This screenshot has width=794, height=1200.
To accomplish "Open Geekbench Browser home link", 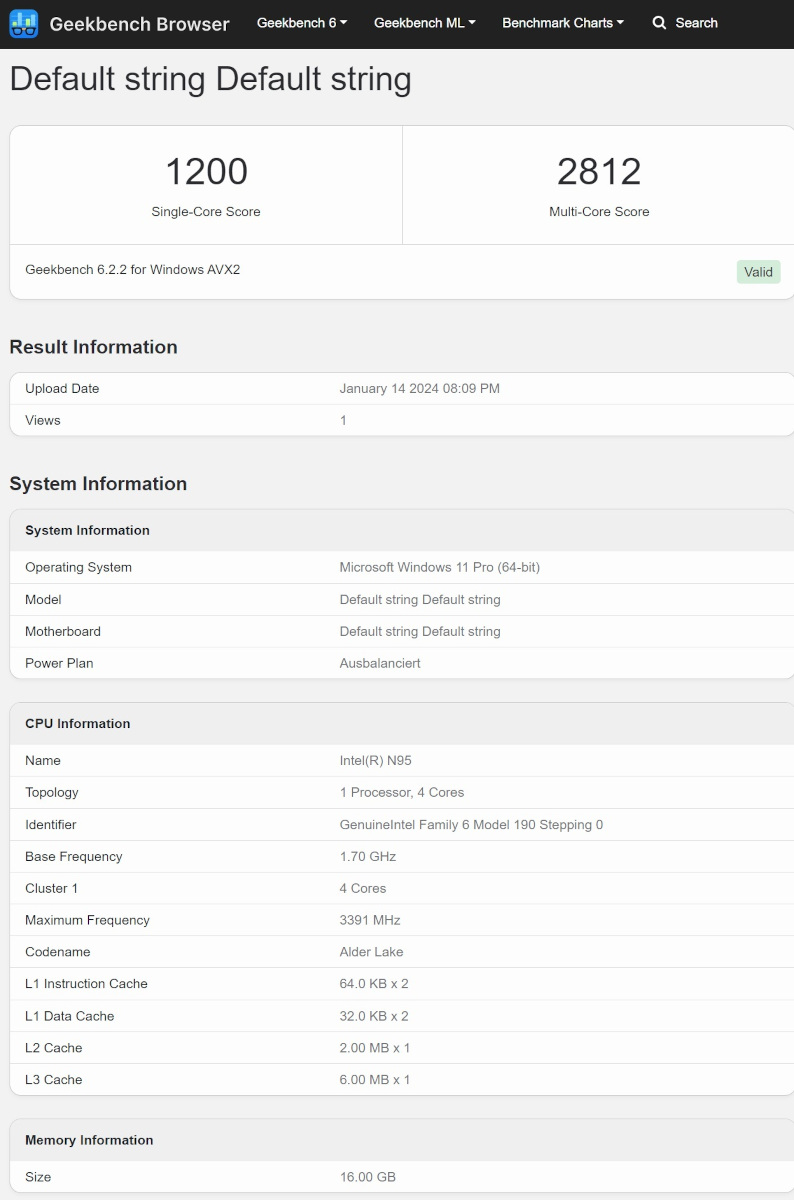I will [x=139, y=23].
